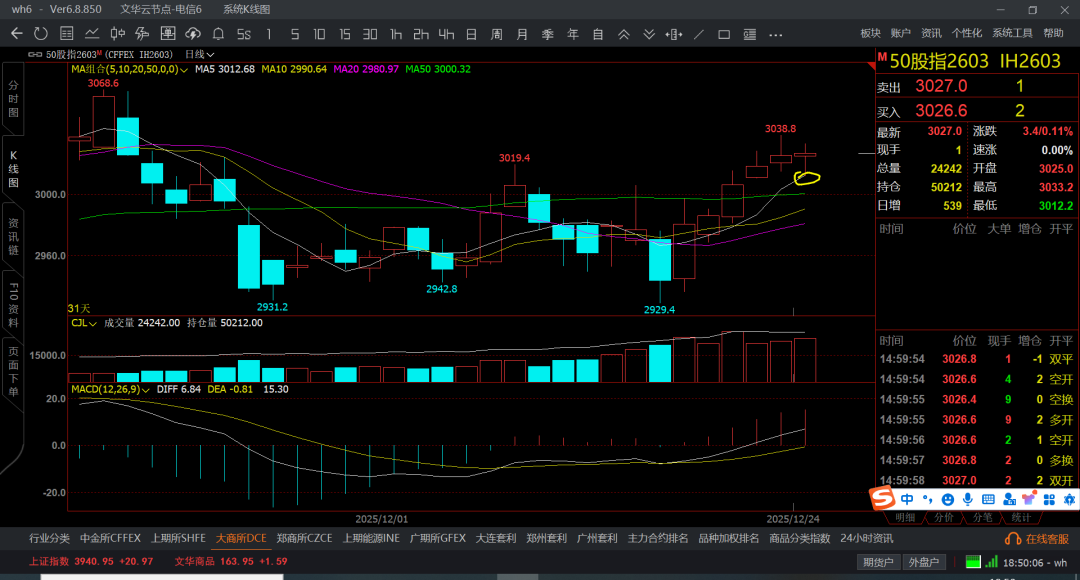Click the Sogou skin shirt icon
This screenshot has width=1080, height=580.
[1030, 499]
